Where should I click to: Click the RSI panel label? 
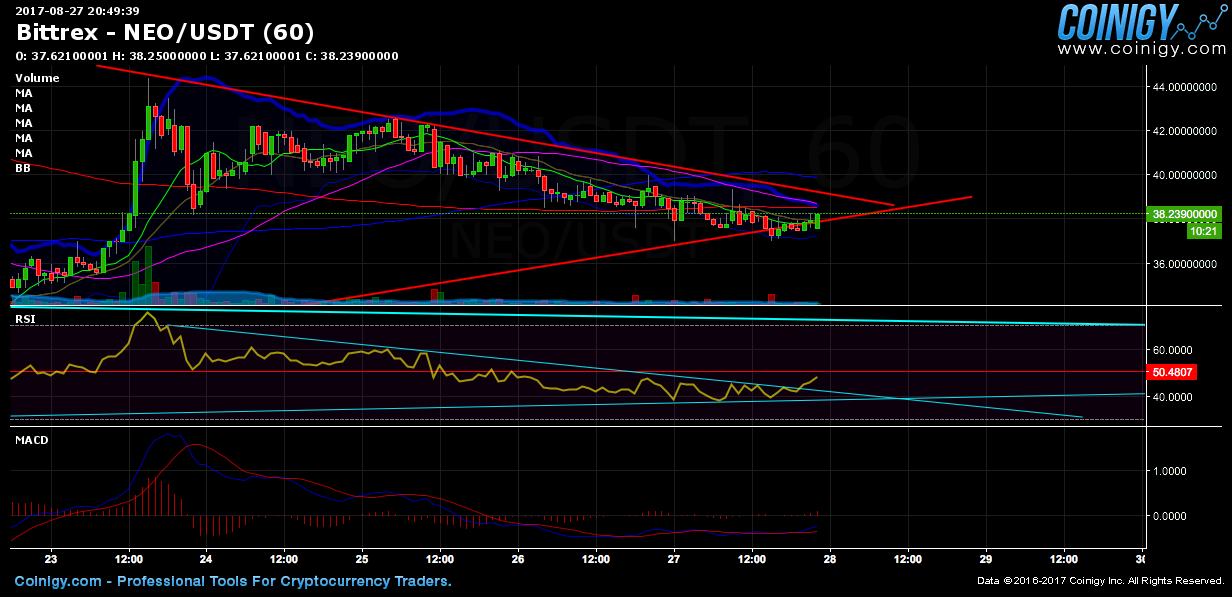click(24, 319)
